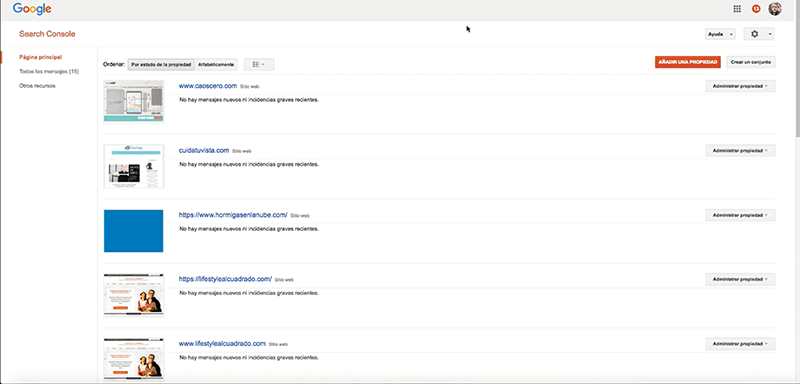Expand Administrar propiedad for hormigasenlanube.com

pyautogui.click(x=740, y=215)
